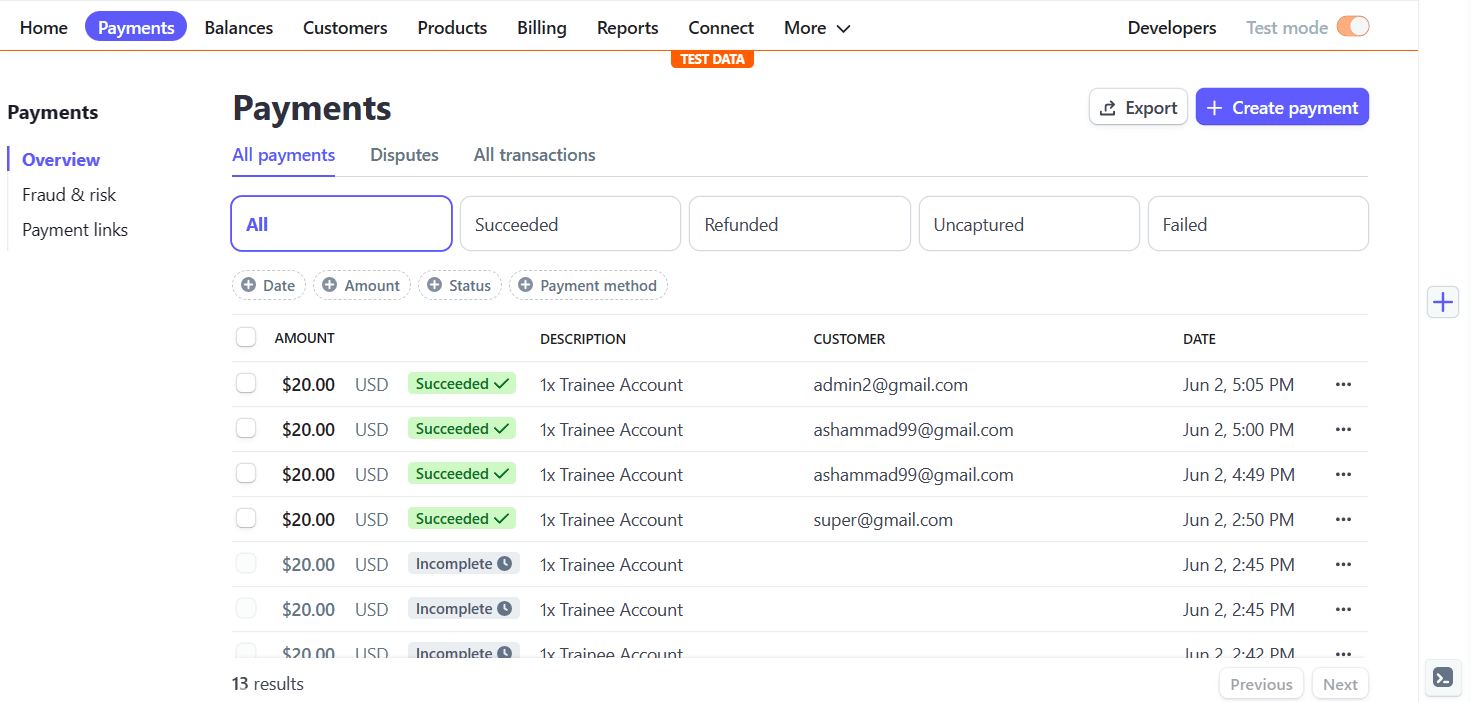Click the plus icon in Create payment

[x=1214, y=108]
